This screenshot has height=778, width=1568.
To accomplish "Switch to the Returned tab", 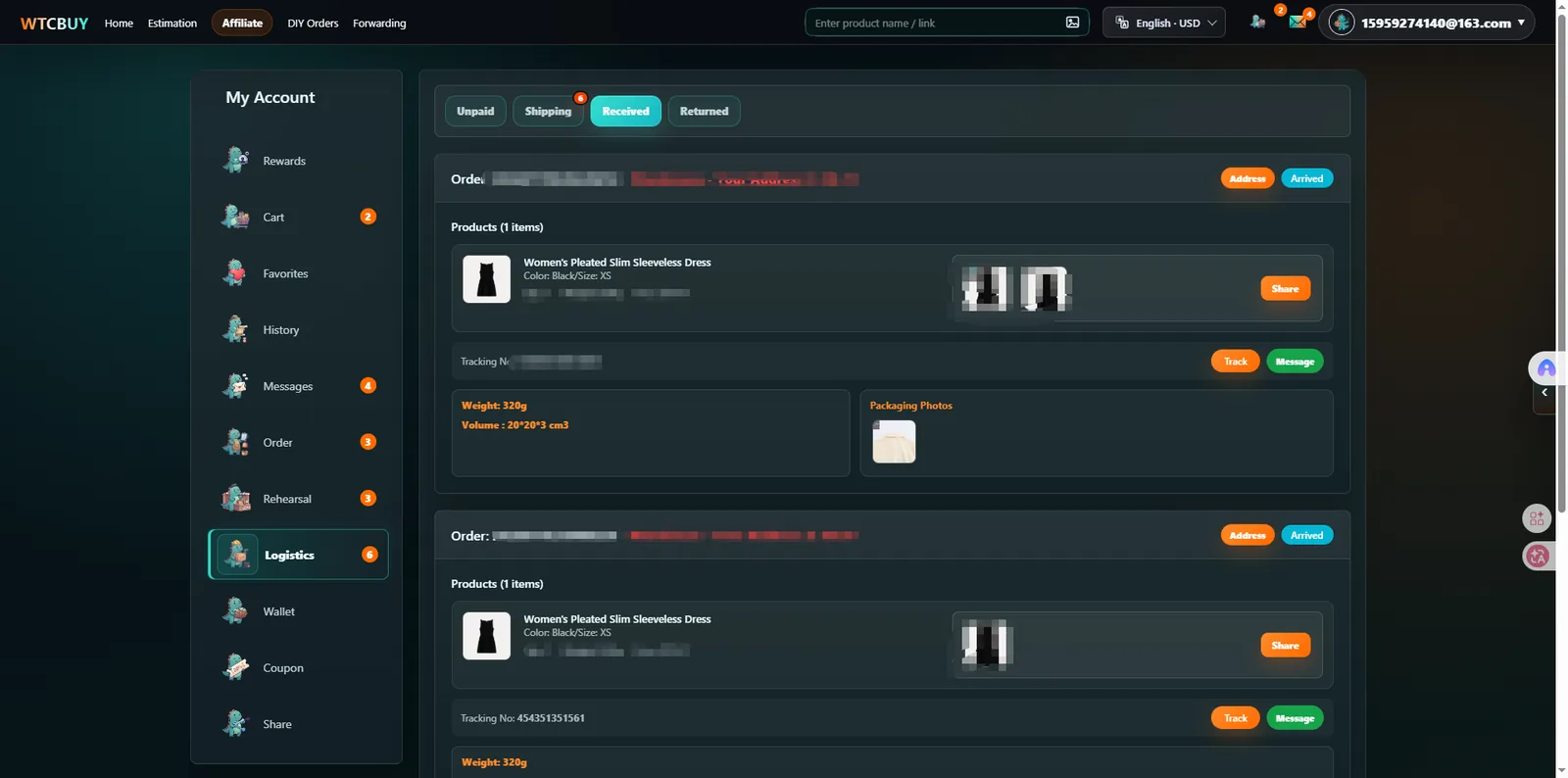I will 704,111.
